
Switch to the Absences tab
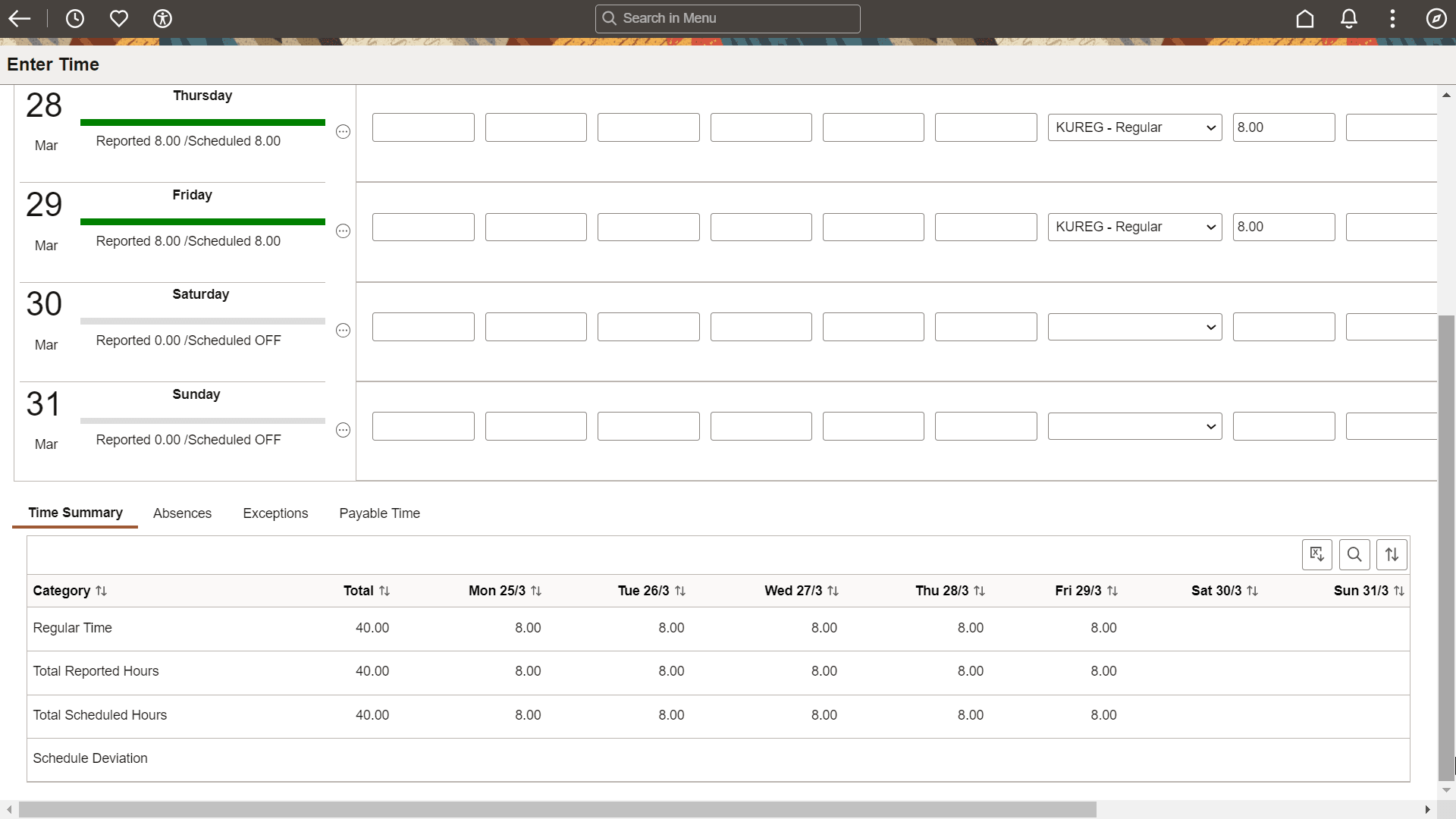(x=182, y=513)
